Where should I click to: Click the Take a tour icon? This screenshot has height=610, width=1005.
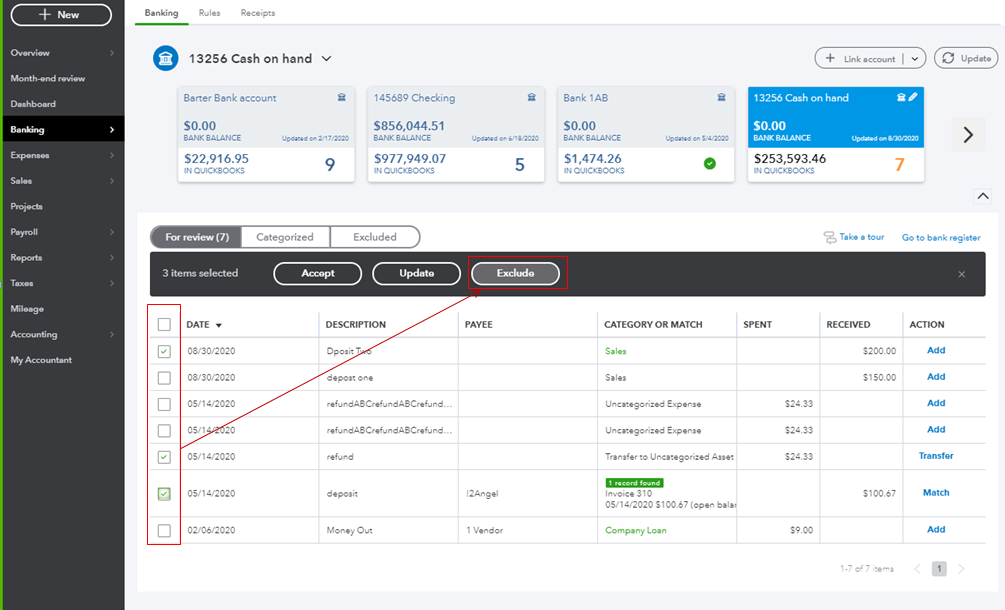829,237
